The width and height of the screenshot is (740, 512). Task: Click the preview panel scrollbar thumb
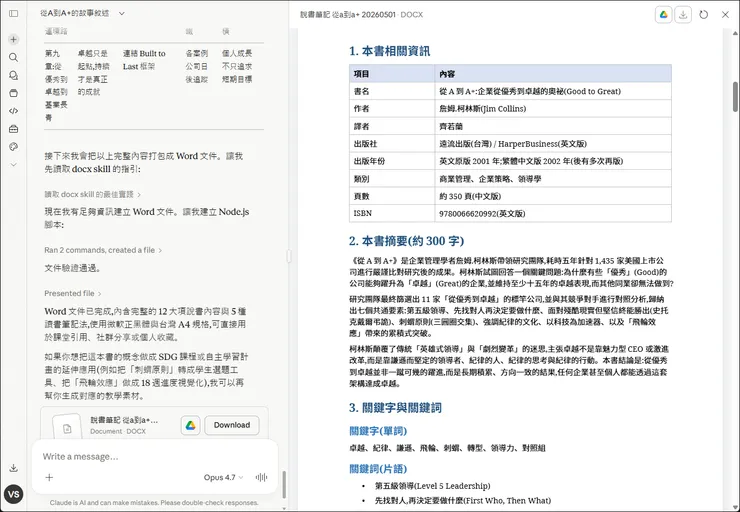click(x=735, y=97)
